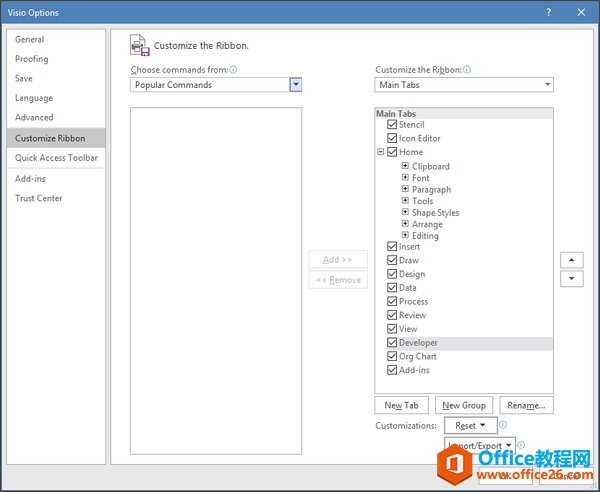Select the Org Chart row label
The width and height of the screenshot is (600, 492).
(x=418, y=356)
